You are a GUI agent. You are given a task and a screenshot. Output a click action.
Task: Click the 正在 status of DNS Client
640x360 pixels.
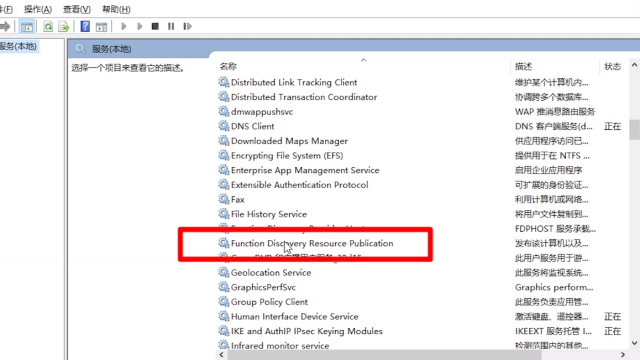pos(612,127)
